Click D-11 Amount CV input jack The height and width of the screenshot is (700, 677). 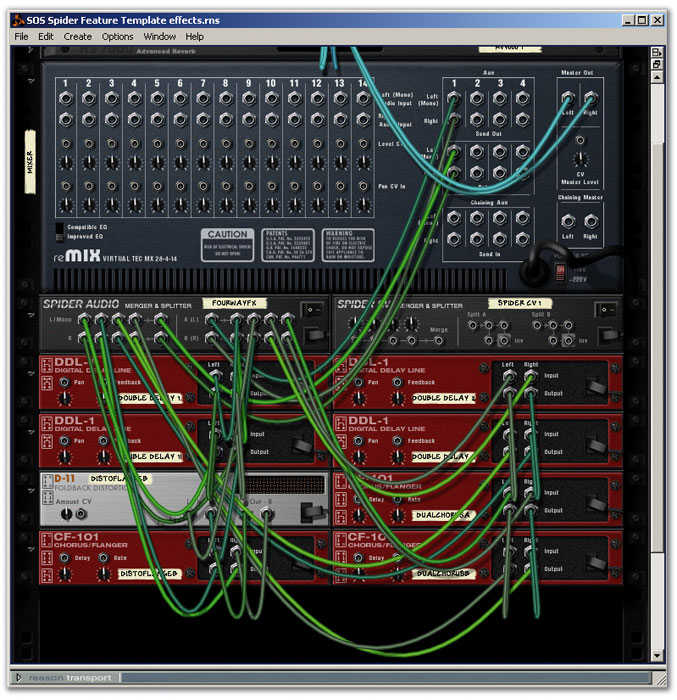81,514
